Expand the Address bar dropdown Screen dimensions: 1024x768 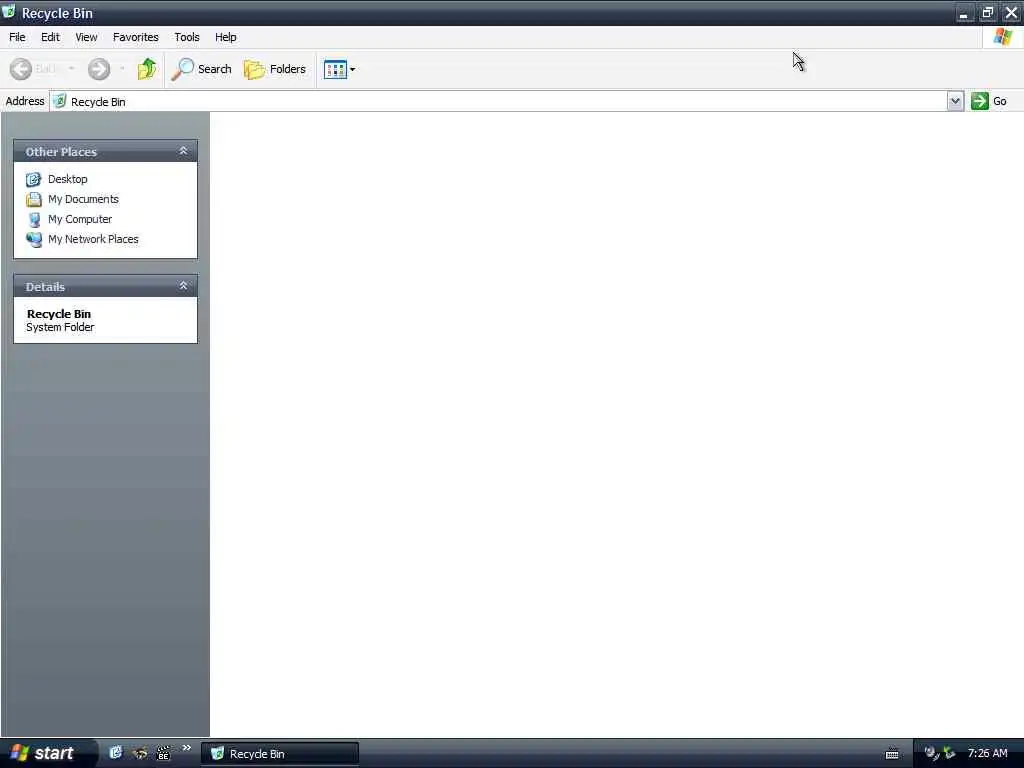(955, 101)
